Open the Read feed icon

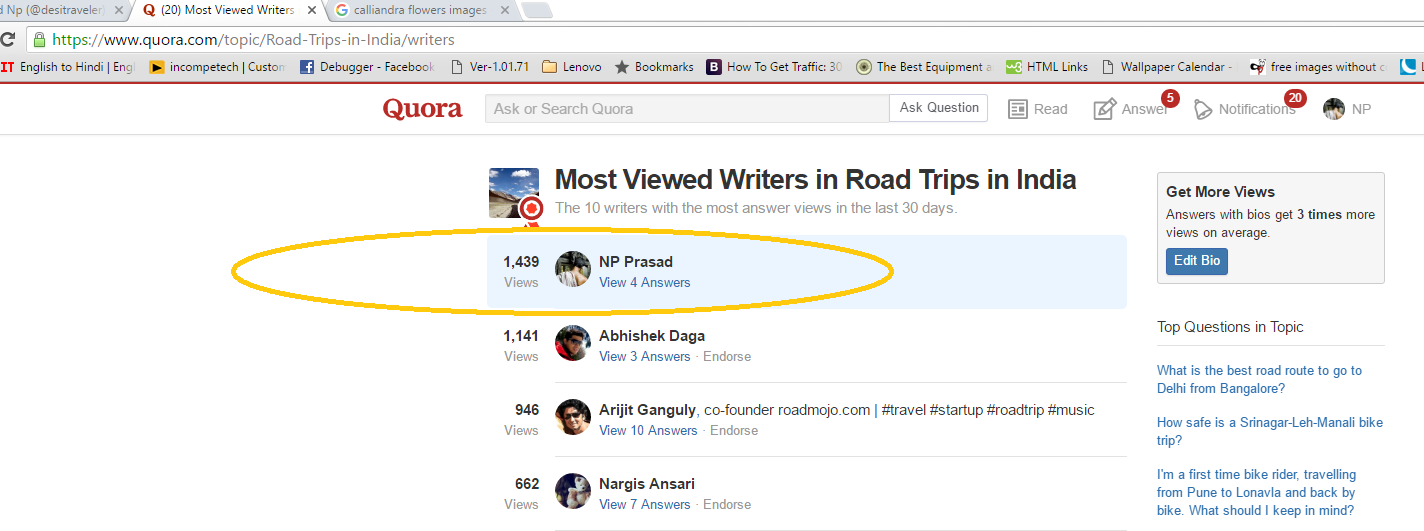(1018, 109)
